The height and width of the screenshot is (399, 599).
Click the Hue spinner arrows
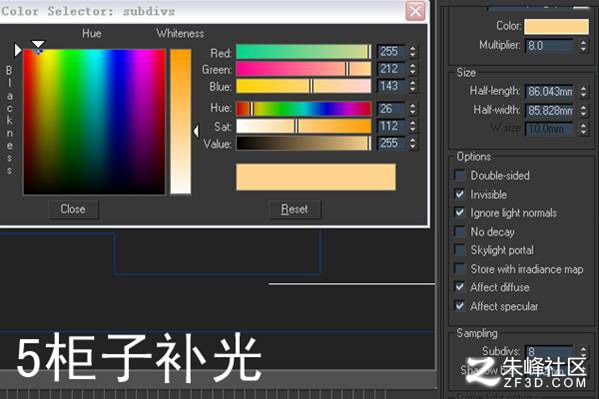pyautogui.click(x=413, y=109)
